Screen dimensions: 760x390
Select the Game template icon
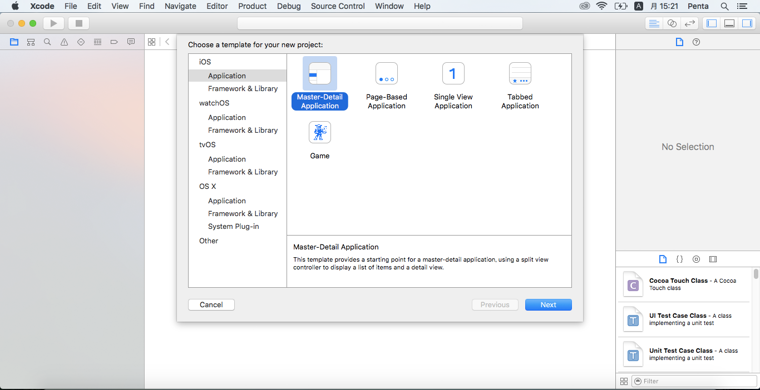click(x=319, y=132)
